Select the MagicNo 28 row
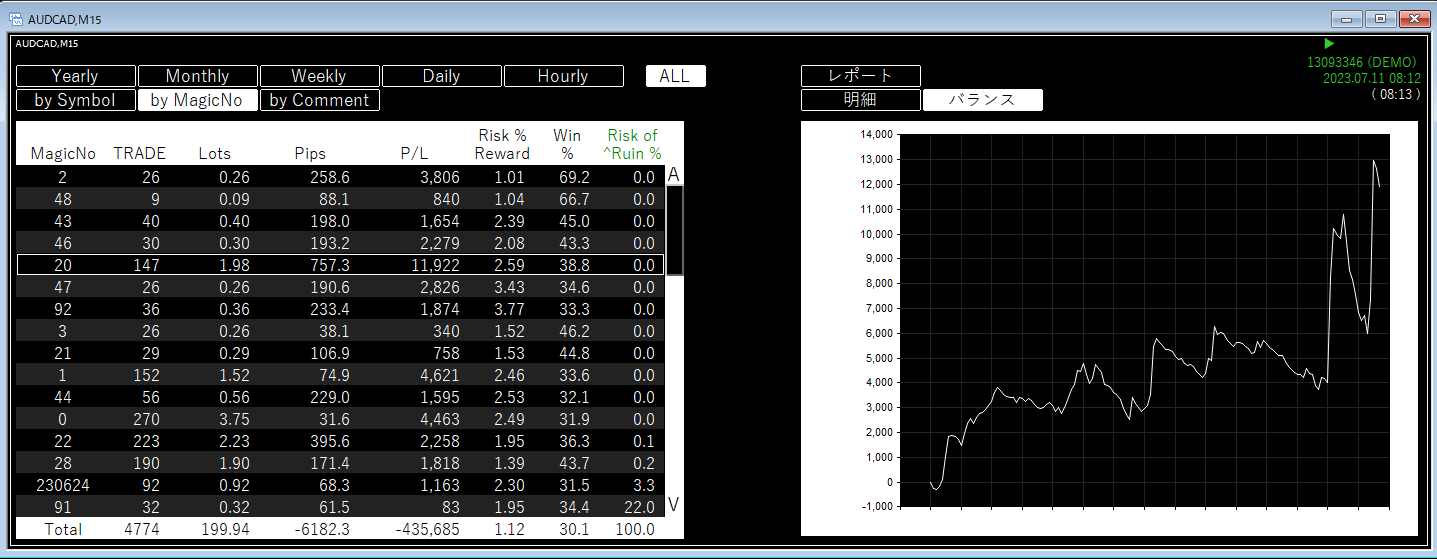 [340, 463]
